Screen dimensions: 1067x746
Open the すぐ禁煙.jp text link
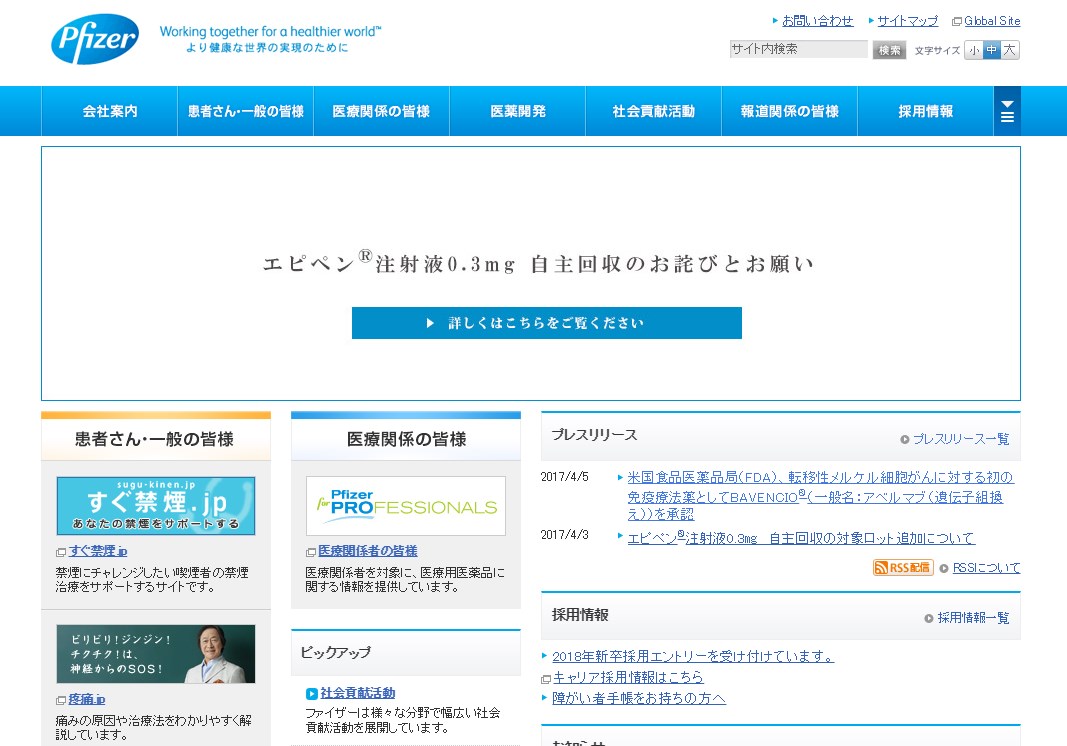(x=97, y=551)
